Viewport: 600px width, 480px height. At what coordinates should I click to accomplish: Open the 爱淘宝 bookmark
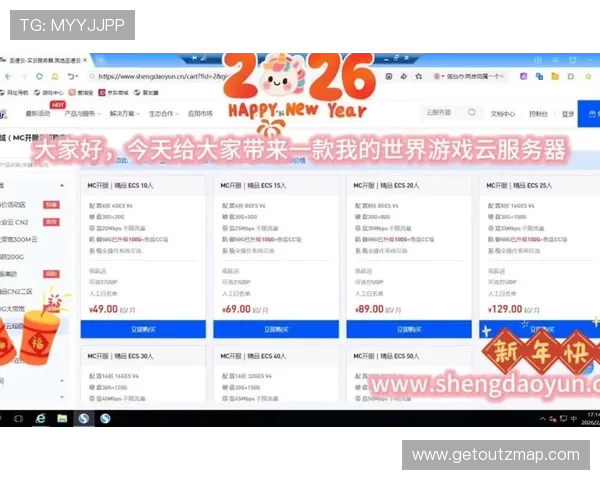[81, 93]
